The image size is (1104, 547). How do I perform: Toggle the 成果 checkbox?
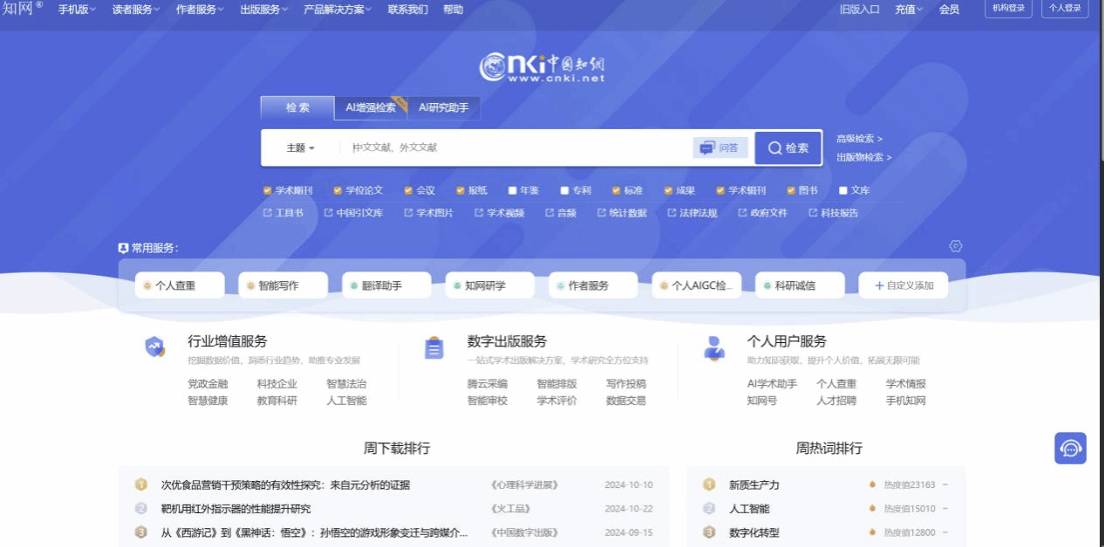(668, 191)
